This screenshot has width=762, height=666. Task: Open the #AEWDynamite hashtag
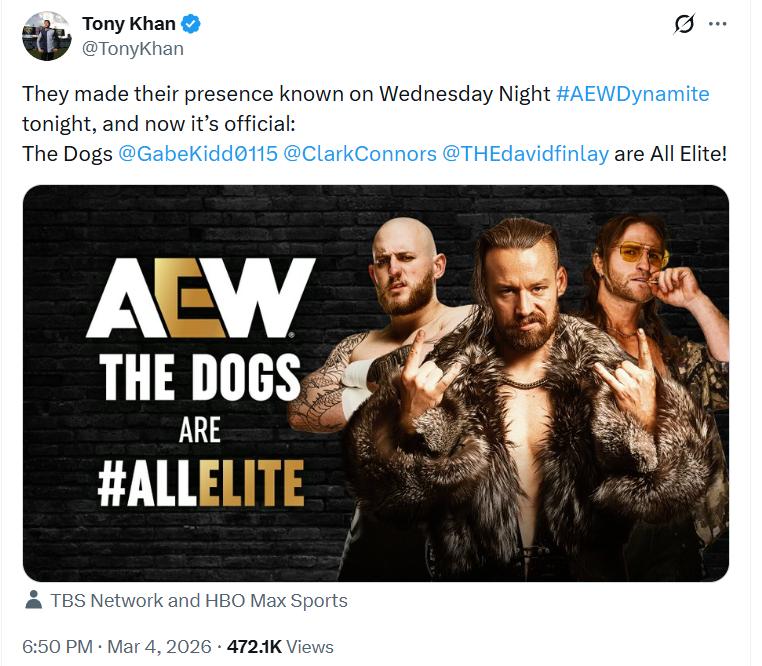(x=633, y=94)
